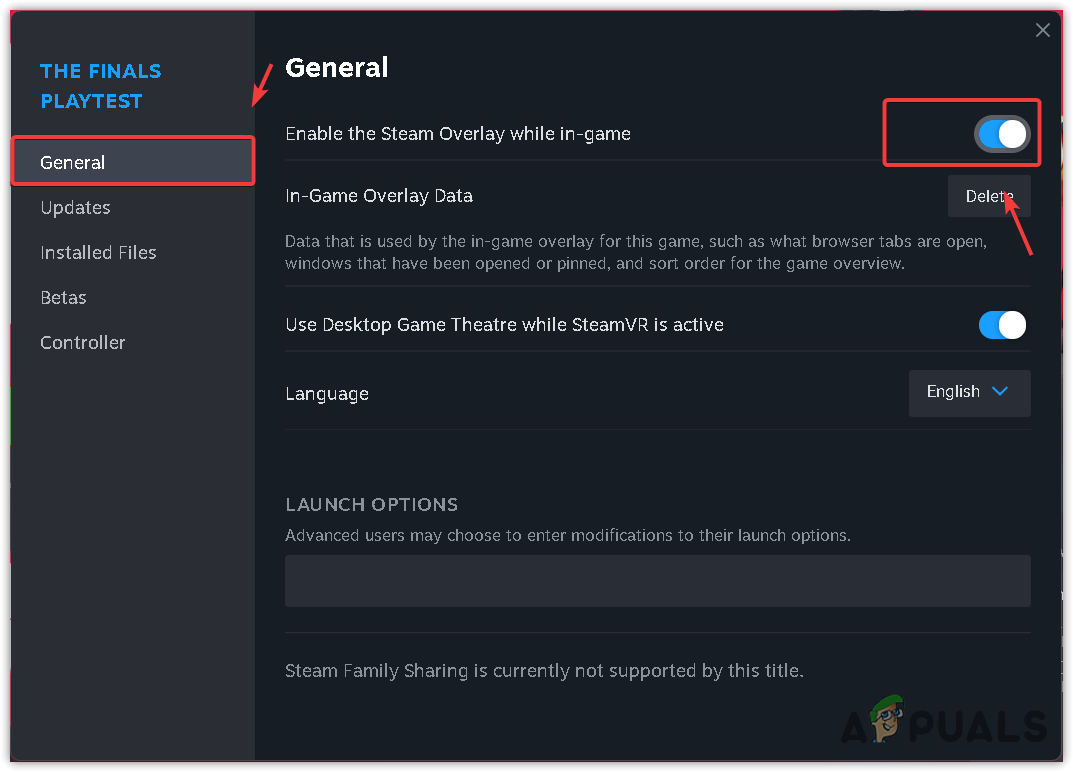Open the Installed Files section
This screenshot has width=1073, height=772.
pos(98,253)
